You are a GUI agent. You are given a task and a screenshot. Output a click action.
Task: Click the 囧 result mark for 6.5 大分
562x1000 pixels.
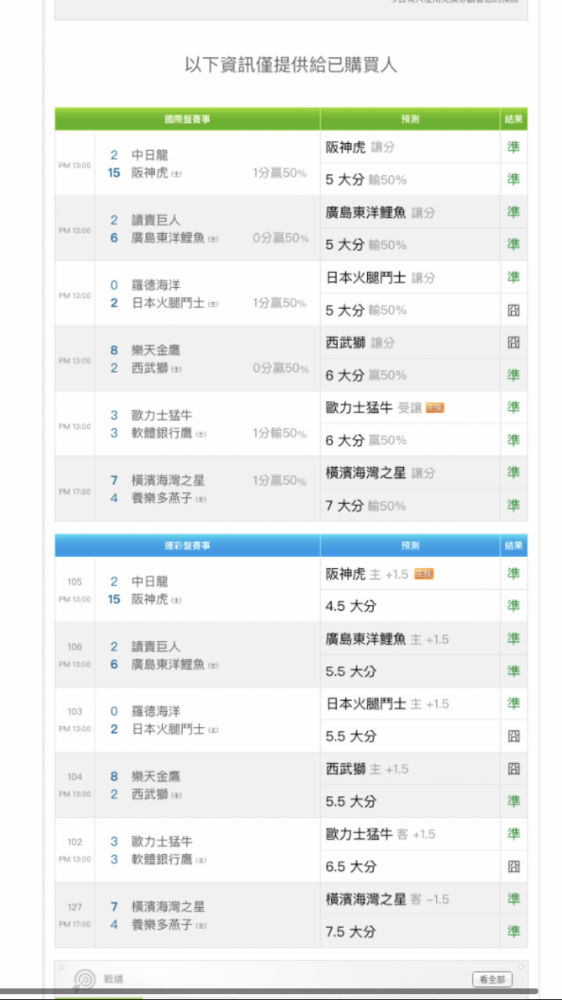click(x=514, y=866)
